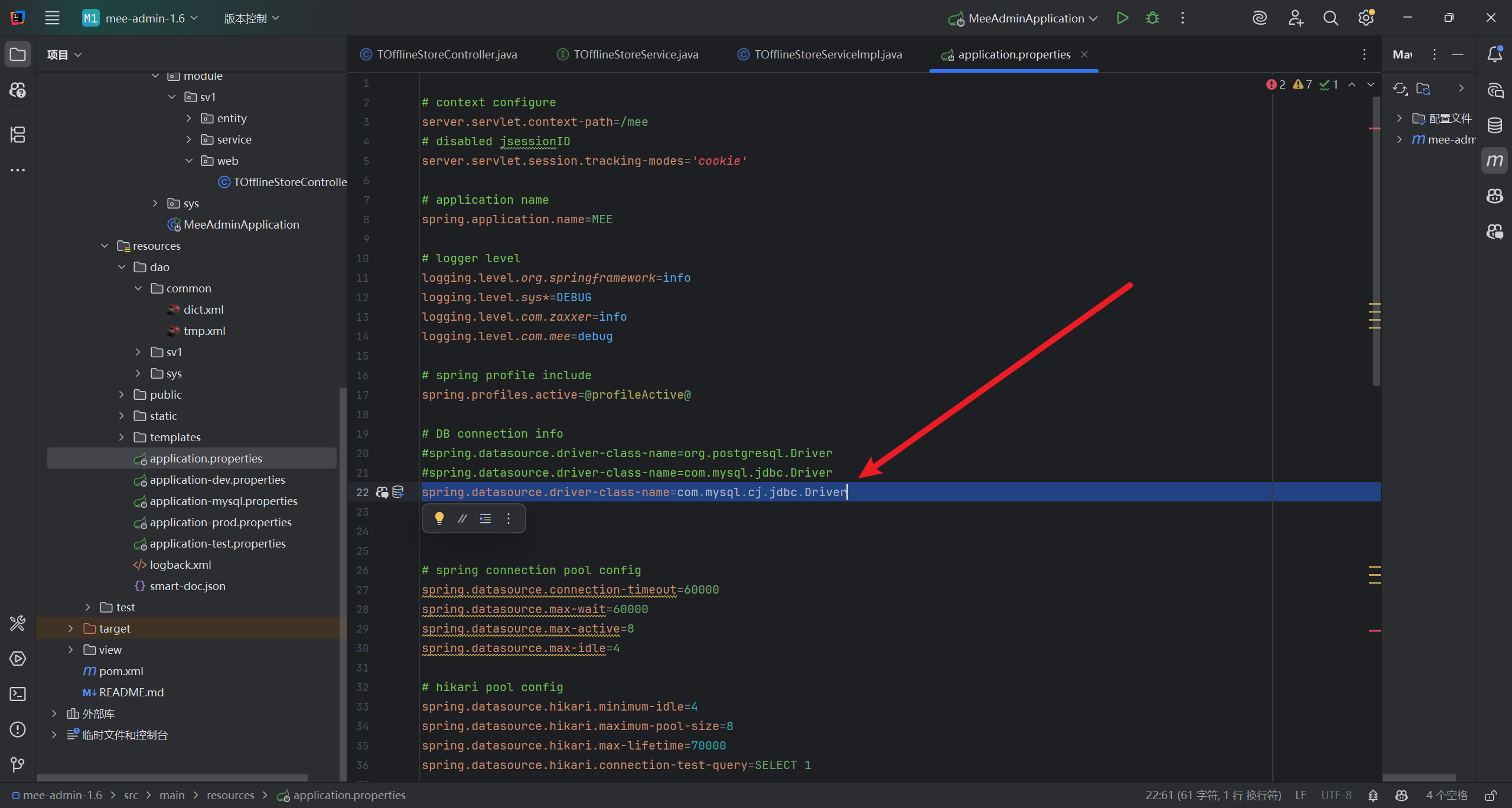
Task: Open project mee-admin-1.6 dropdown
Action: (x=140, y=18)
